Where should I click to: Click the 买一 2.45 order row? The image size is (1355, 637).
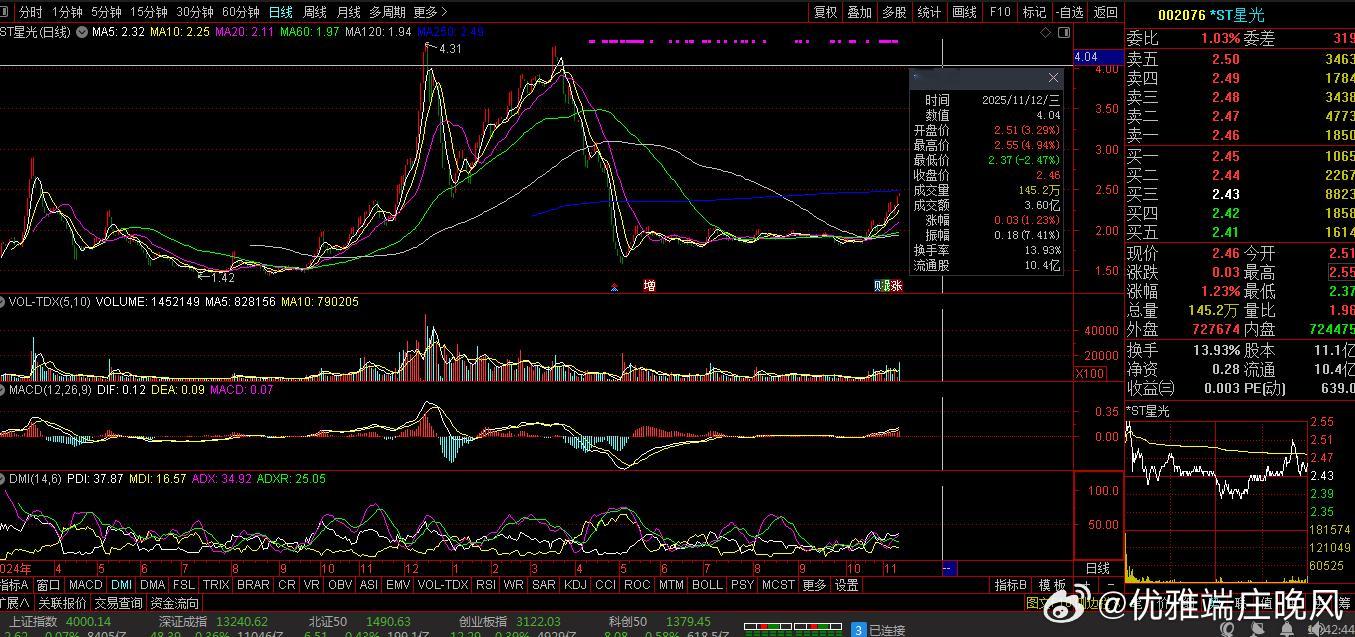(1240, 156)
